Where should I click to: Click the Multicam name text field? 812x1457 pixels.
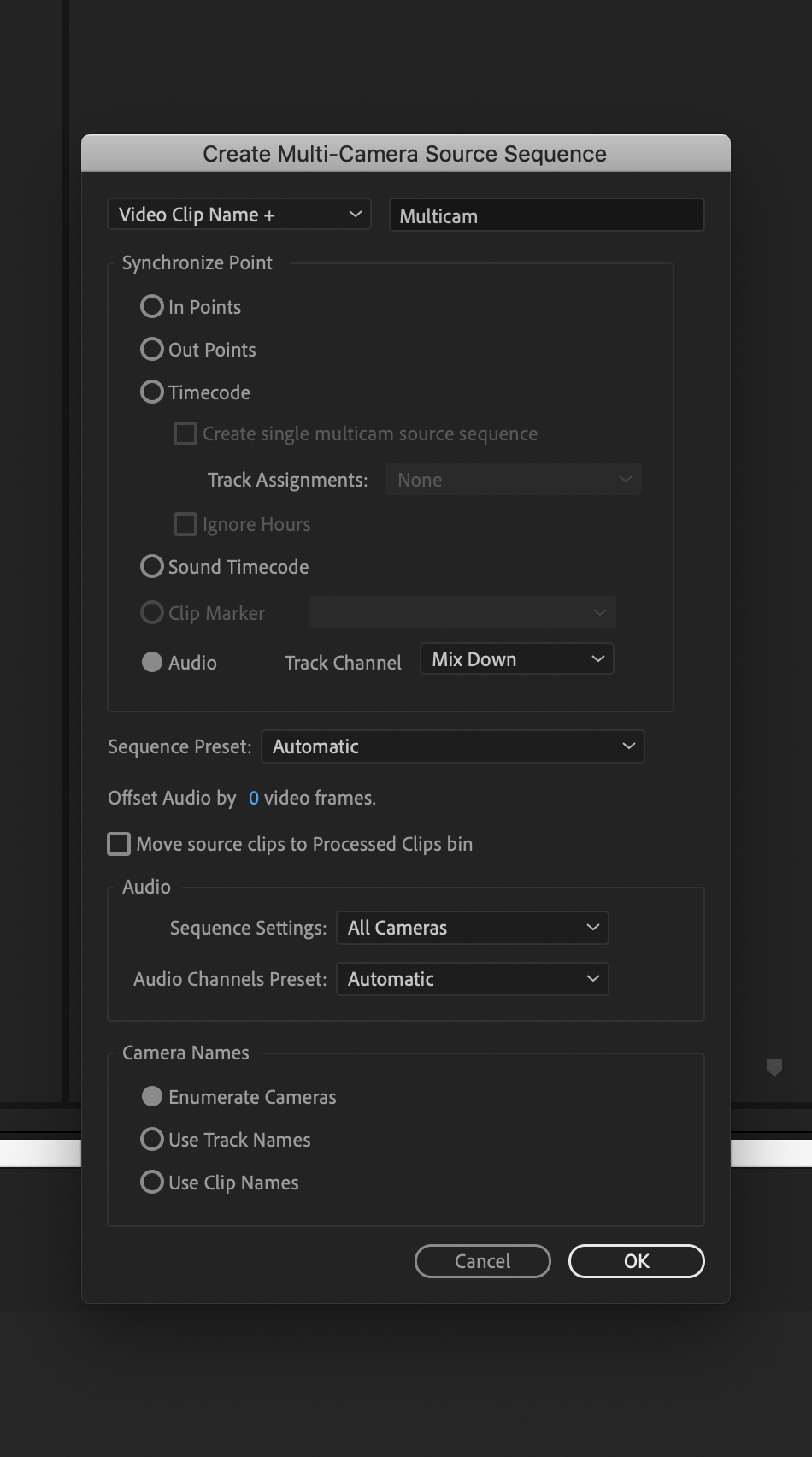(x=546, y=215)
